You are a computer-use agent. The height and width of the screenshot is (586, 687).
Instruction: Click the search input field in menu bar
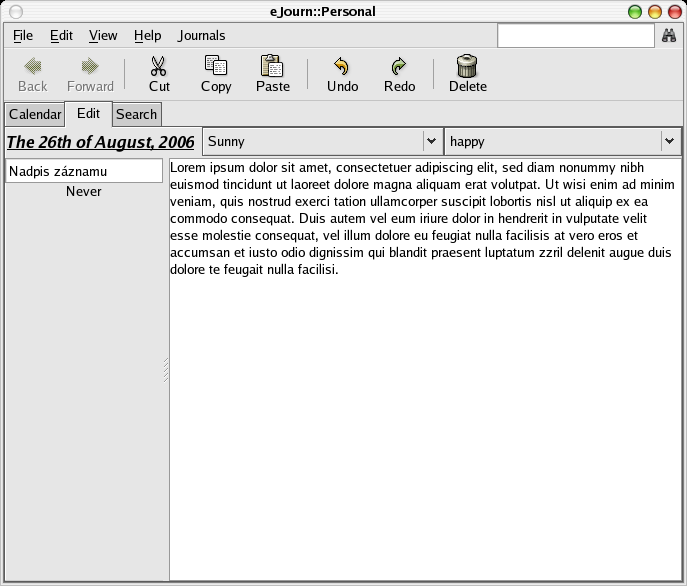coord(576,36)
